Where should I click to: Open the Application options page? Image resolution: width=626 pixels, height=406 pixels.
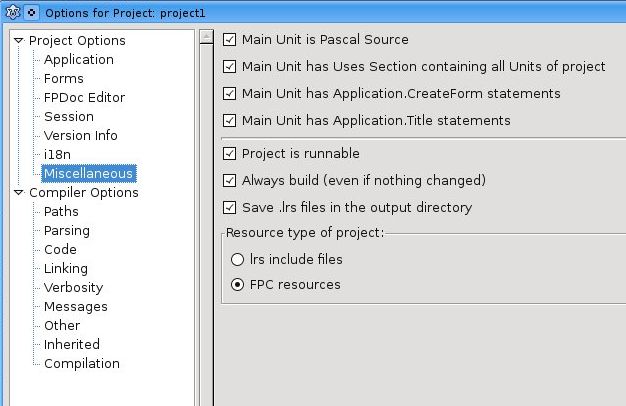(x=78, y=60)
